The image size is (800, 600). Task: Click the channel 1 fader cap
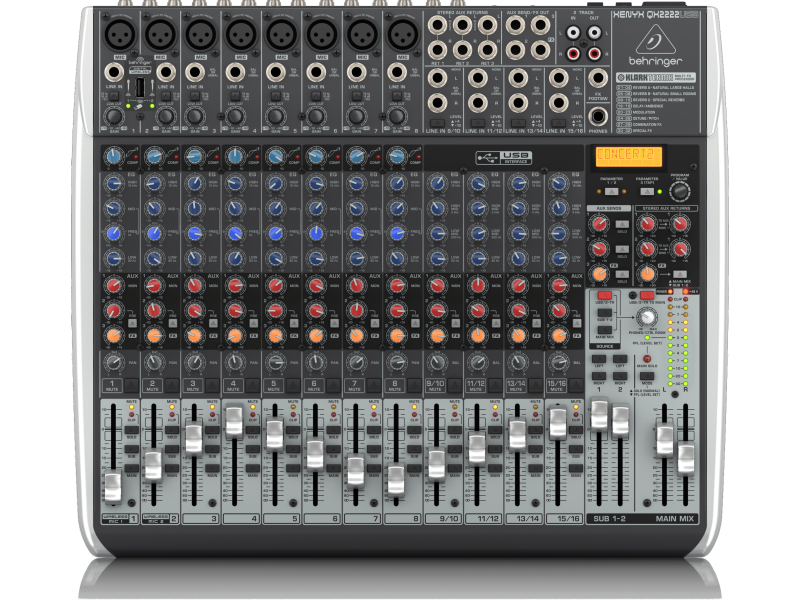[113, 487]
